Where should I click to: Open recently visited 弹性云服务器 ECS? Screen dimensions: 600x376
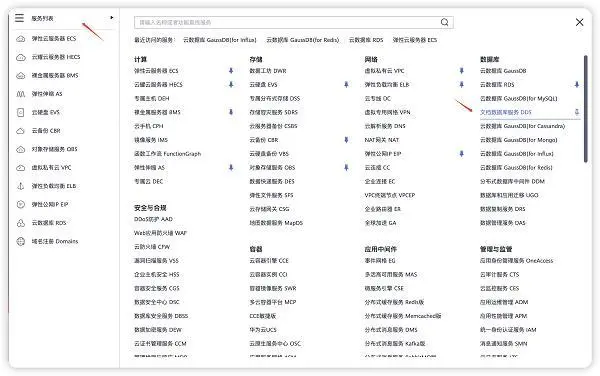(415, 40)
